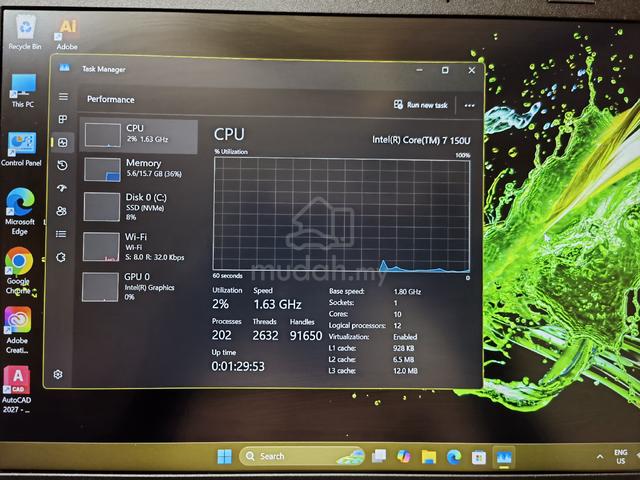Click the 1.63 GHz speed value

277,304
